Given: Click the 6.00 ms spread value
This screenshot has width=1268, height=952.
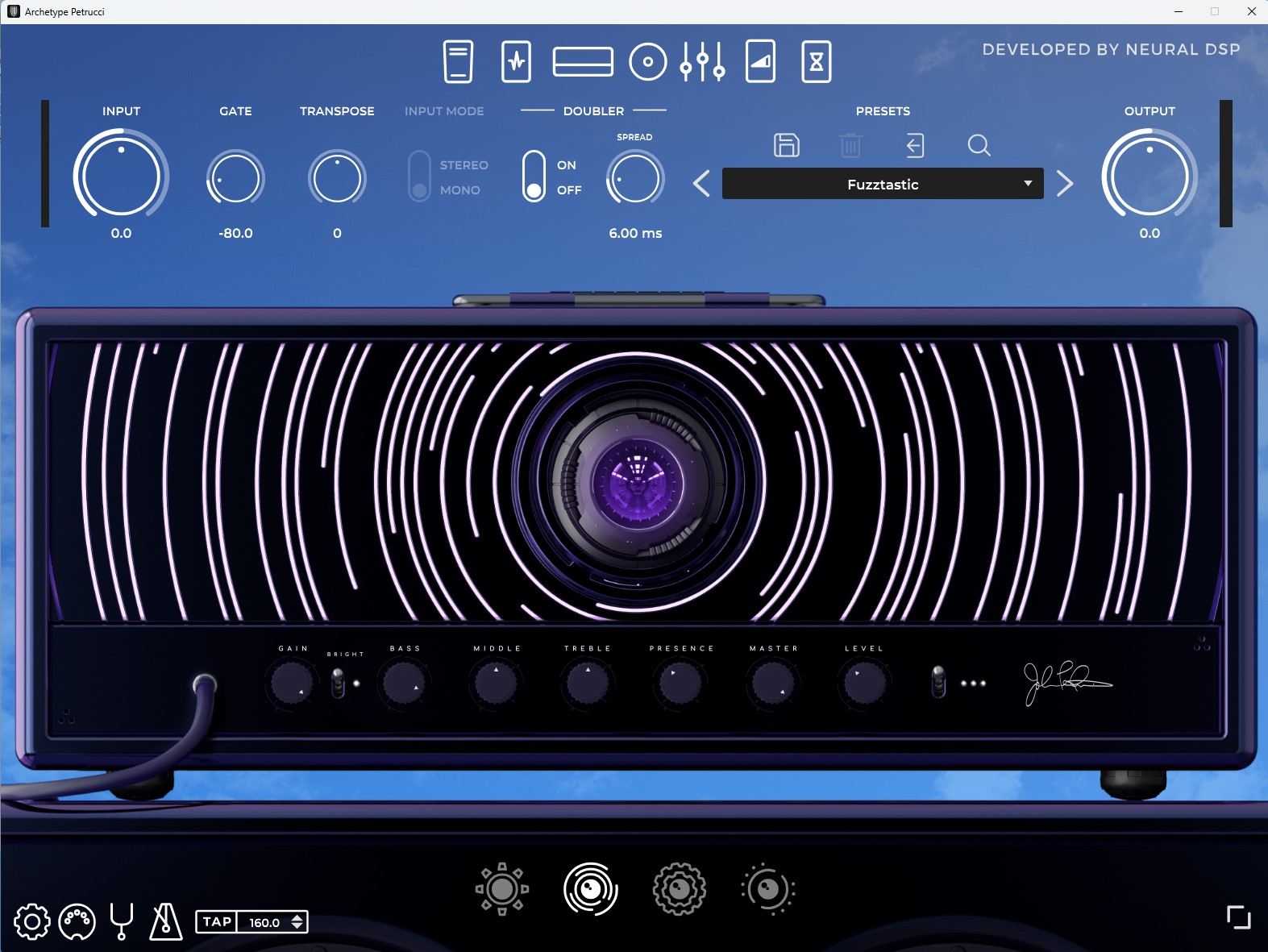Looking at the screenshot, I should click(635, 233).
